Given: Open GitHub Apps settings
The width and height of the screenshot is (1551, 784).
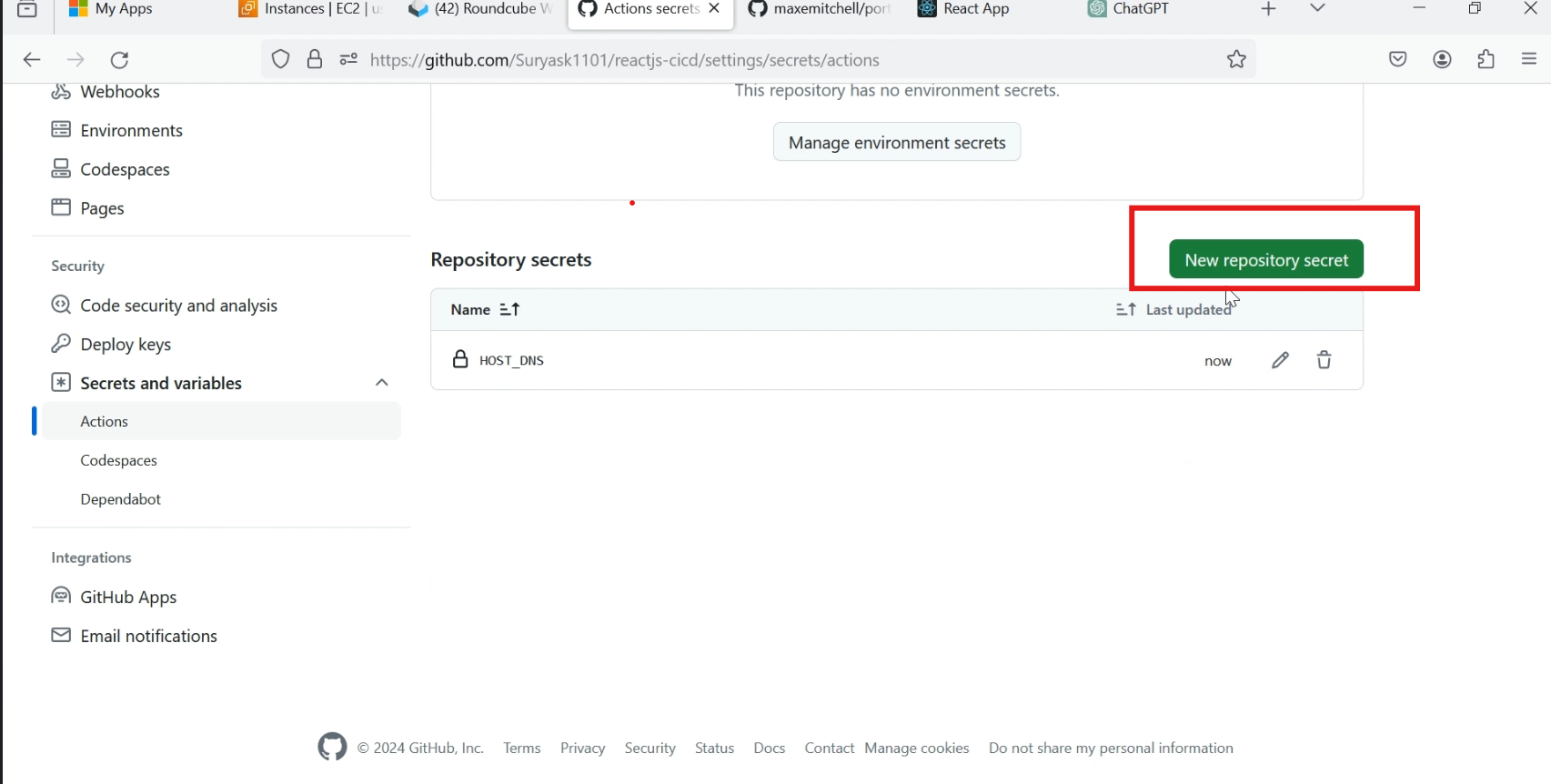Looking at the screenshot, I should (x=128, y=598).
